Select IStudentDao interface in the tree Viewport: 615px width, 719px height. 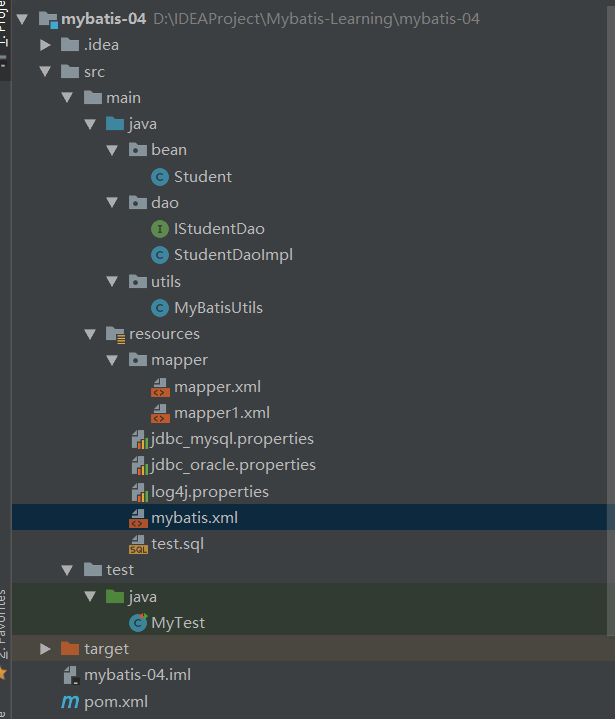(x=219, y=229)
